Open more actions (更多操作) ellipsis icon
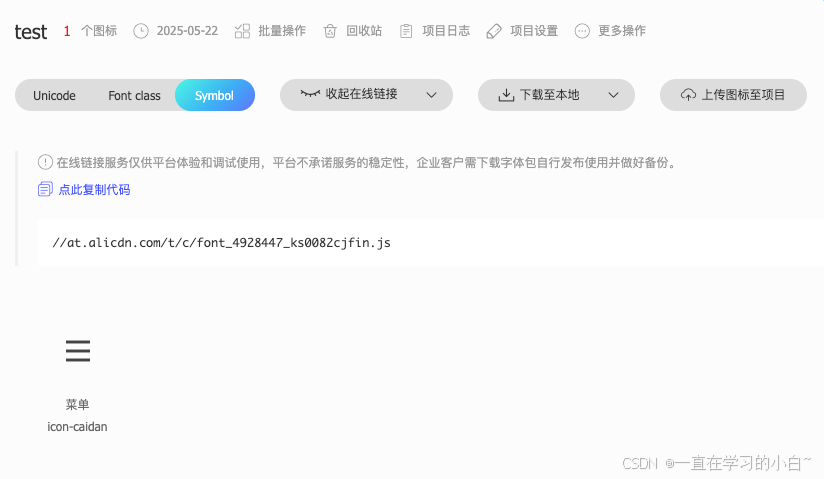 click(x=582, y=31)
